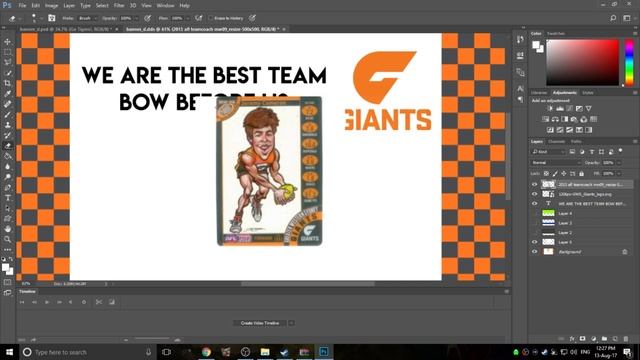Click the Create Video Timeline button
640x360 pixels.
point(260,323)
